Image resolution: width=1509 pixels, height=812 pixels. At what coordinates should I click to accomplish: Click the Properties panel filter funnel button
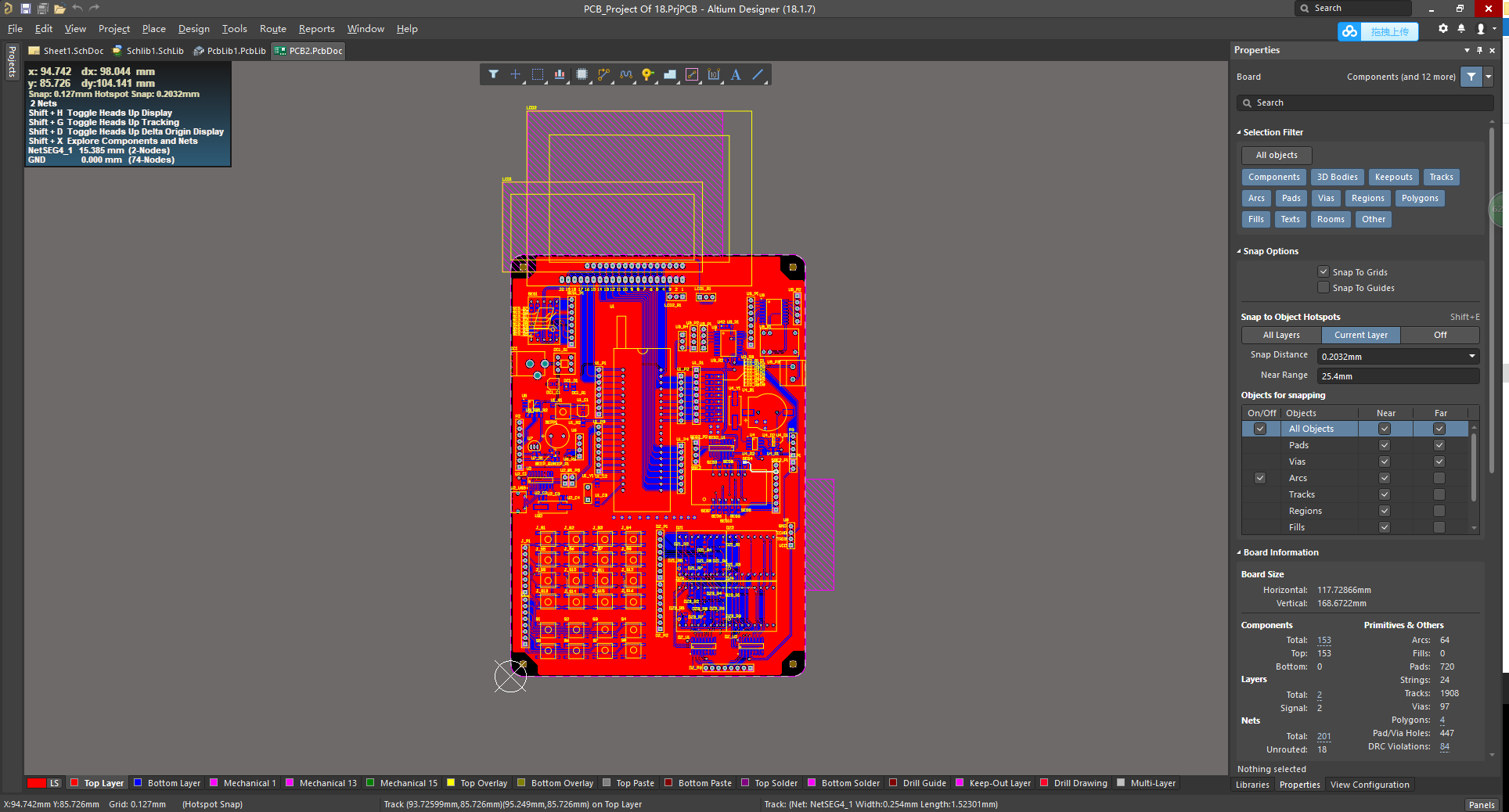coord(1471,77)
